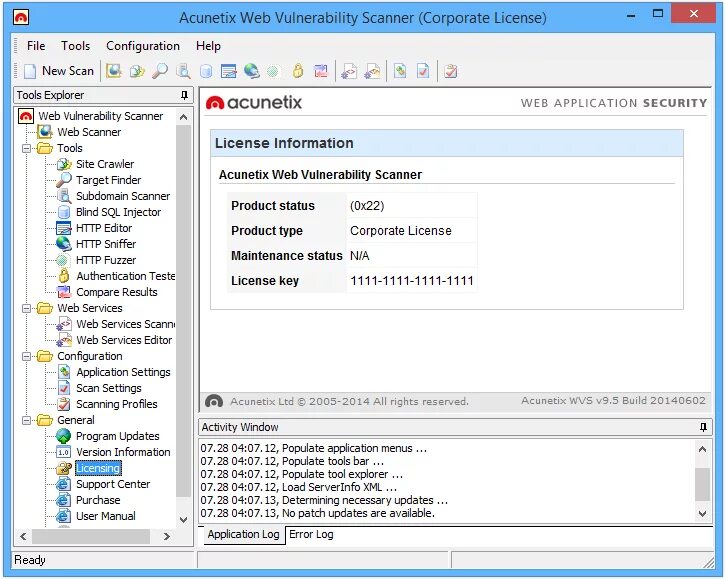Select HTTP Editor in Tools Explorer
The height and width of the screenshot is (579, 726).
(104, 228)
